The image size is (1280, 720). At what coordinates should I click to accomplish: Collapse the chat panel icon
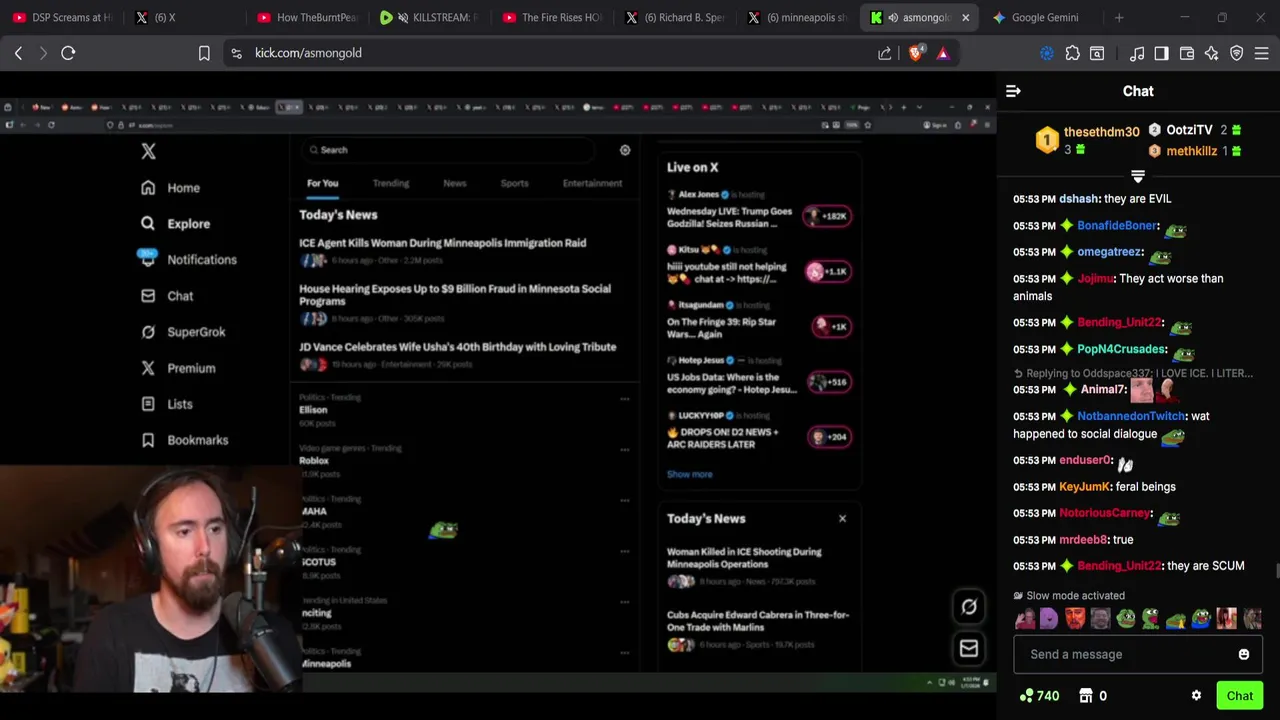point(1013,91)
